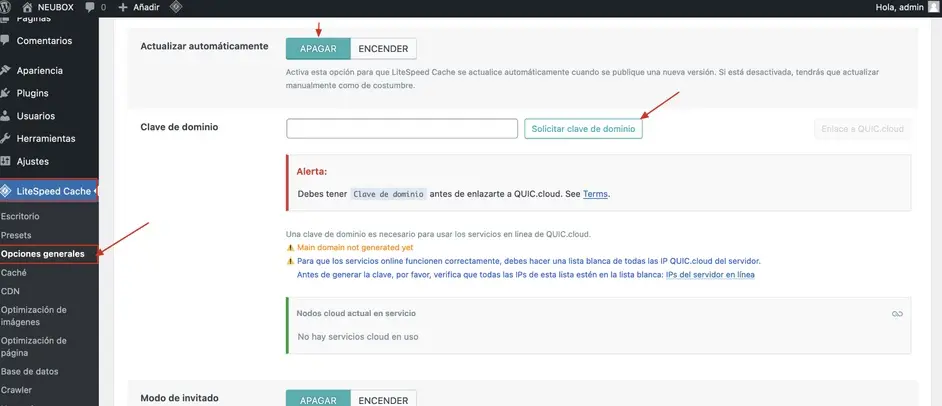
Task: Click the Herramientas wrench icon
Action: pos(5,138)
